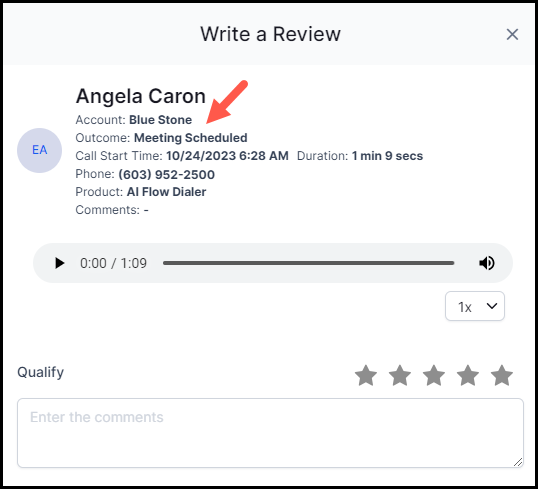Click the Meeting Scheduled outcome text
This screenshot has height=489, width=538.
pyautogui.click(x=190, y=138)
